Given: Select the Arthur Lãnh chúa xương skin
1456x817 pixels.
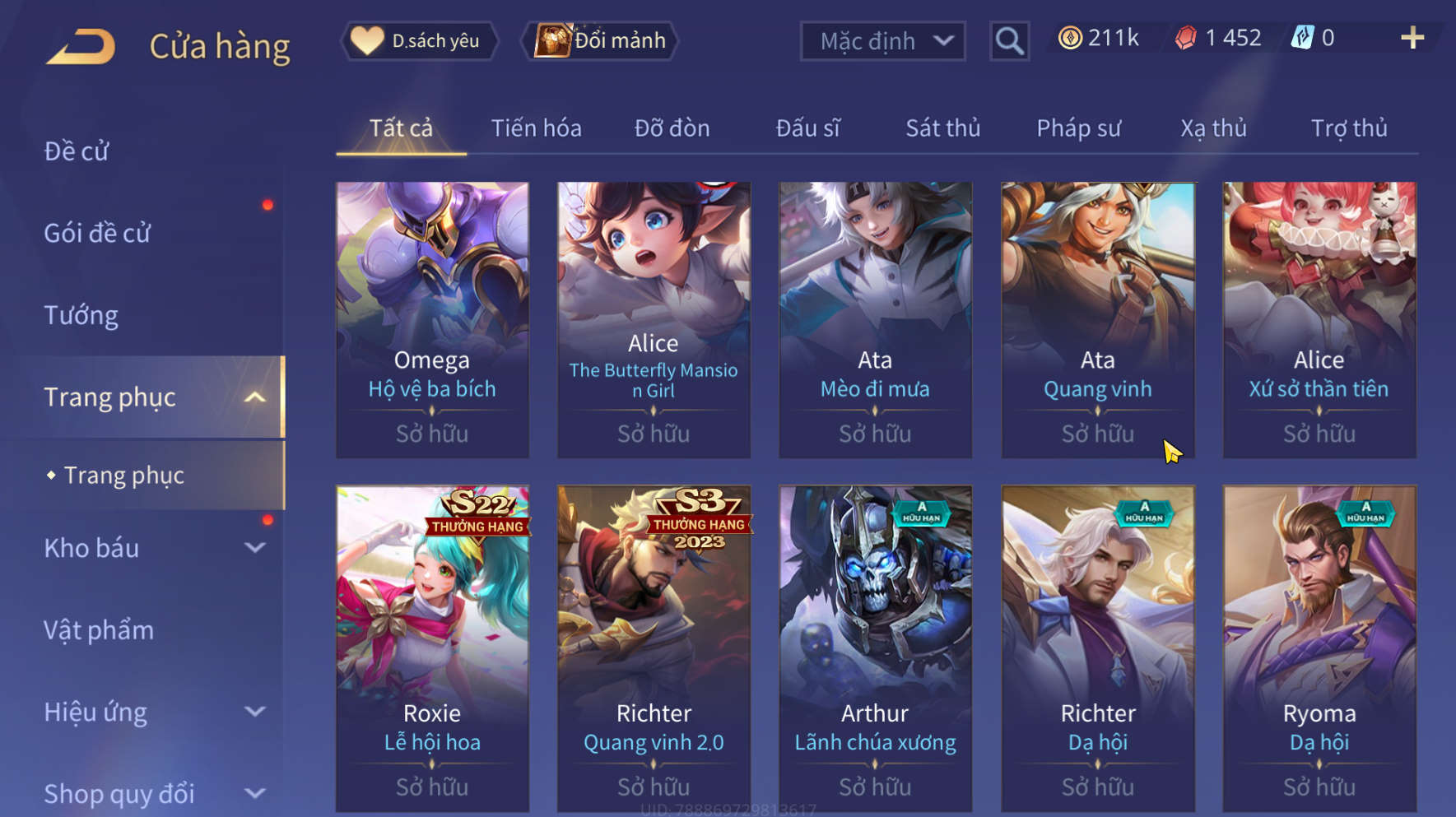Looking at the screenshot, I should (x=876, y=649).
